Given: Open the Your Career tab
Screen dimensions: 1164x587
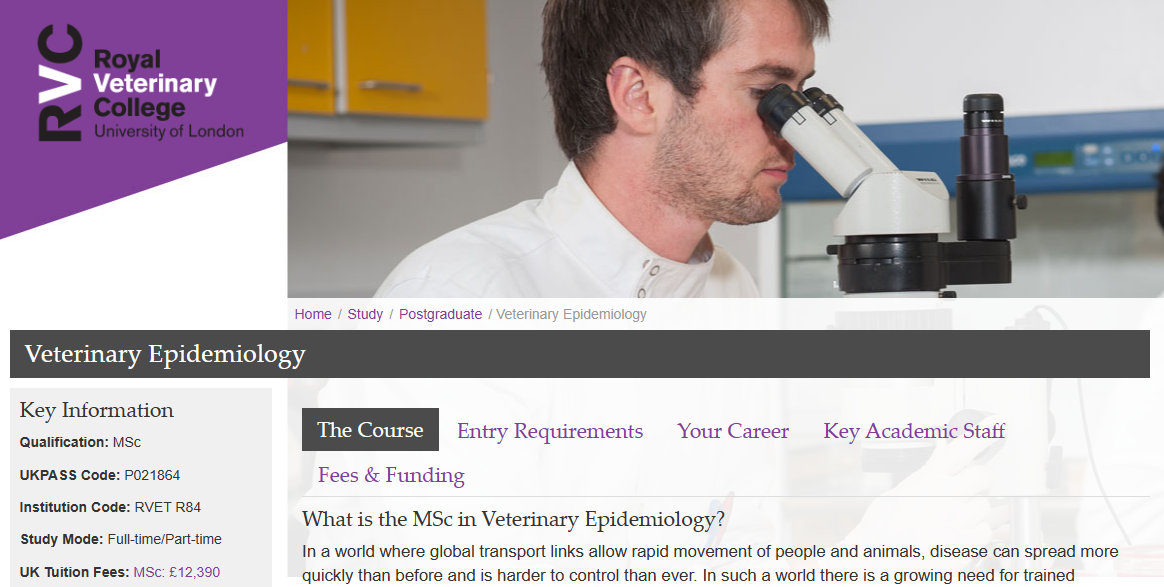Looking at the screenshot, I should (x=733, y=431).
